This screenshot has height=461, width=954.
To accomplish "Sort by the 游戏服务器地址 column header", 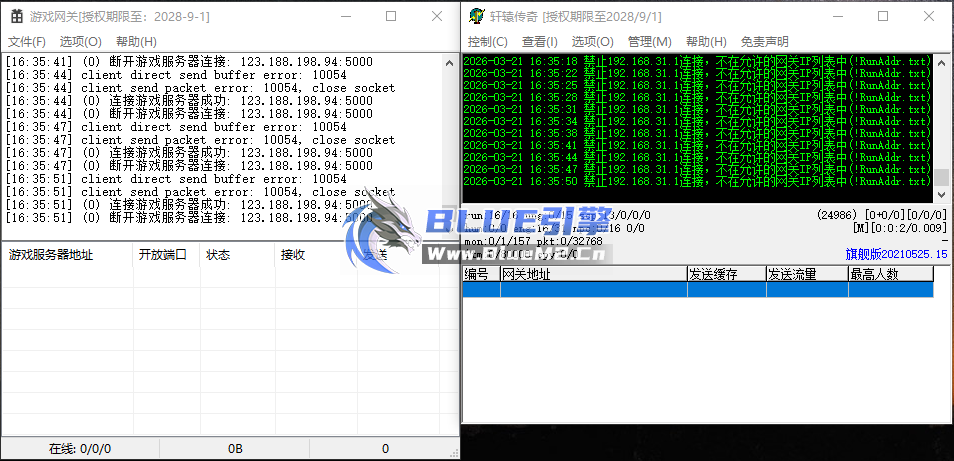I will click(x=50, y=255).
